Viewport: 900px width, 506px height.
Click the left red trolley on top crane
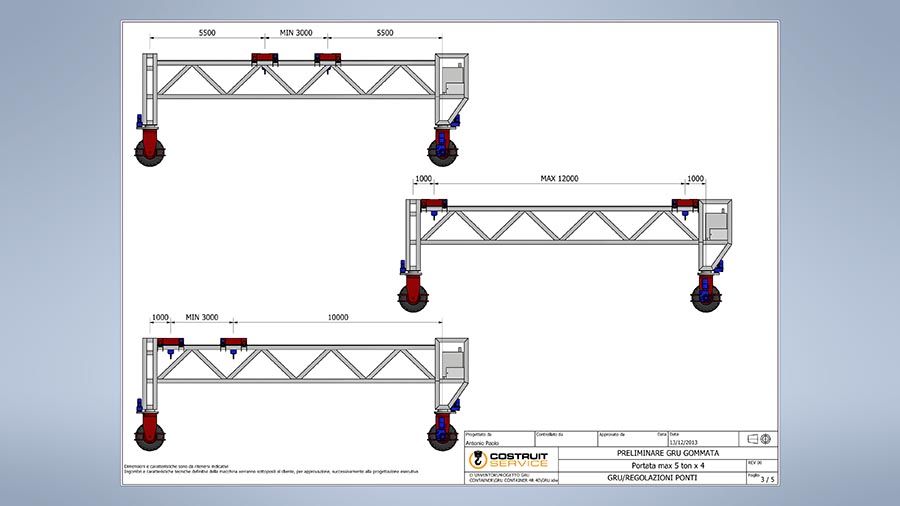pos(264,59)
